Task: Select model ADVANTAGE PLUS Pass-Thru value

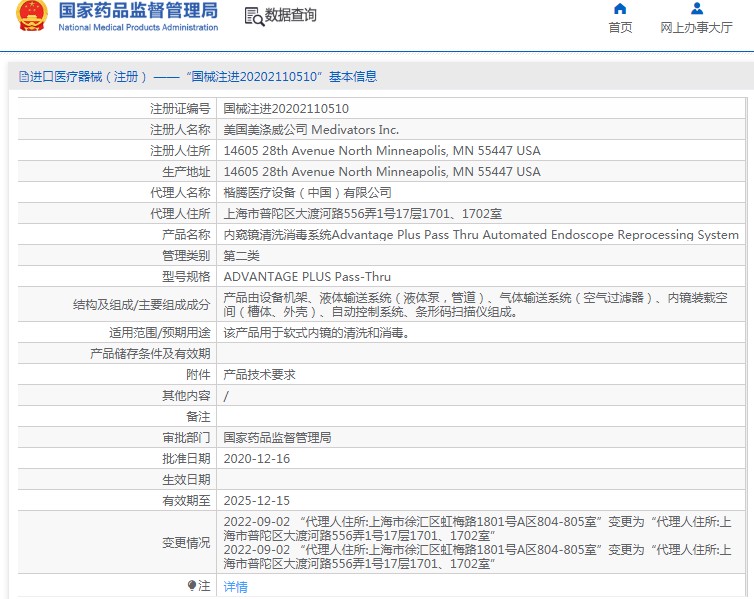Action: [307, 277]
